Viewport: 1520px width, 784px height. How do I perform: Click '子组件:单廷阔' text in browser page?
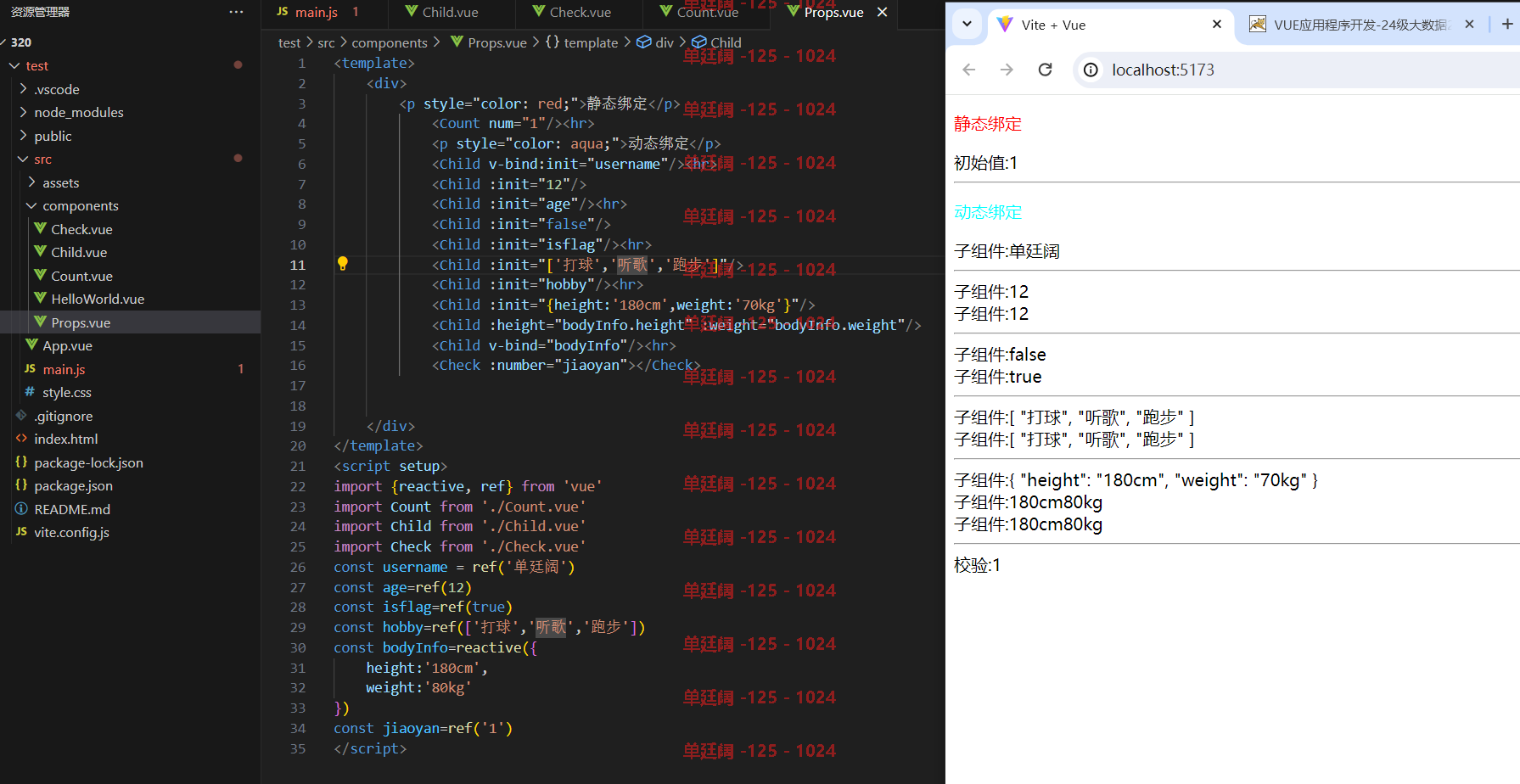pyautogui.click(x=1007, y=251)
